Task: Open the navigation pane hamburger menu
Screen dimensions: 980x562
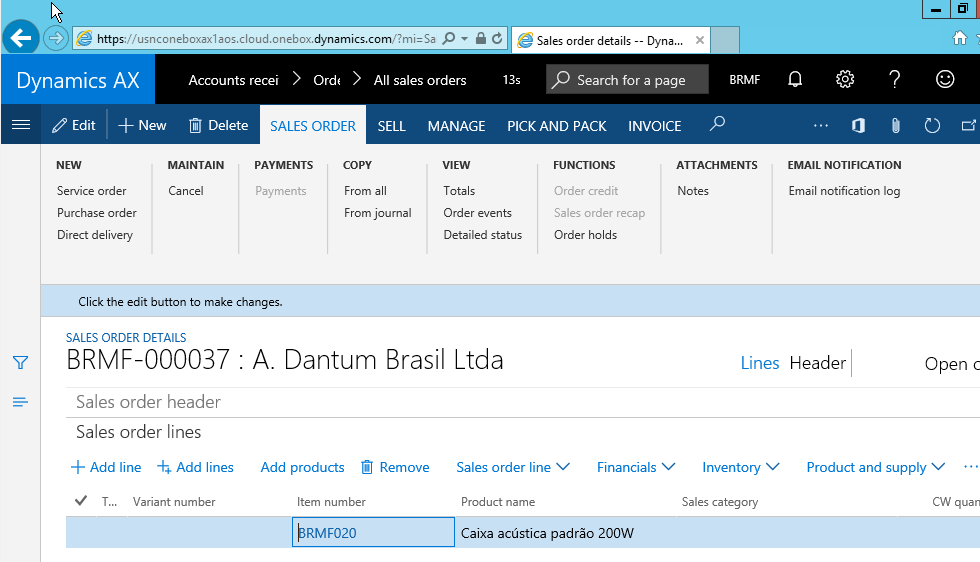Action: click(x=21, y=125)
